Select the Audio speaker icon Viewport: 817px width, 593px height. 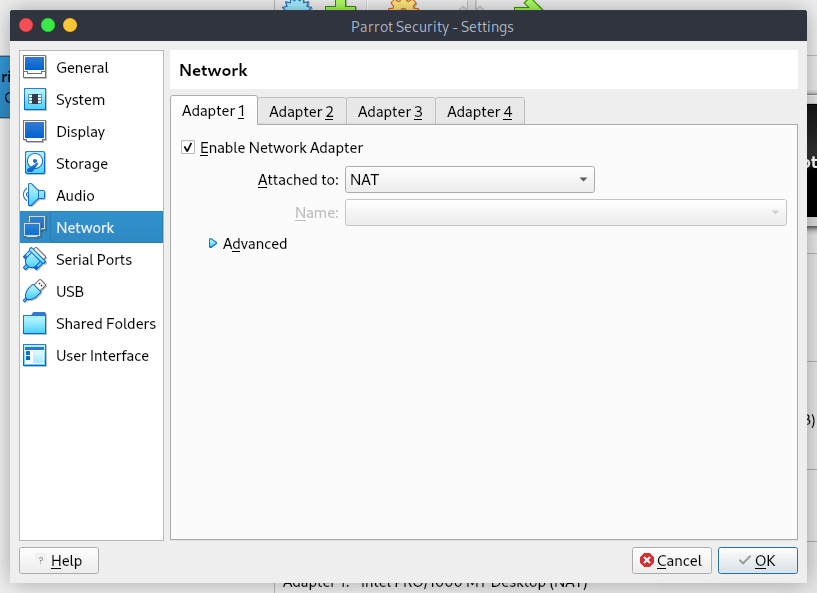pyautogui.click(x=35, y=196)
